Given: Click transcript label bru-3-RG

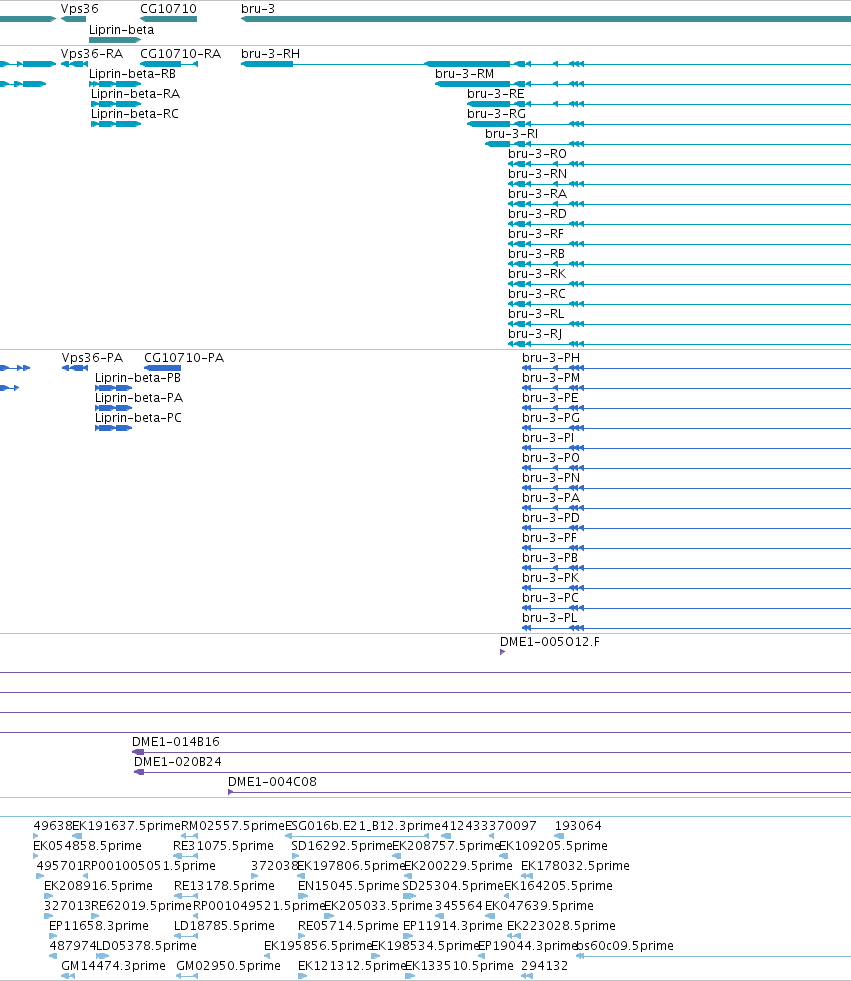Looking at the screenshot, I should 496,114.
